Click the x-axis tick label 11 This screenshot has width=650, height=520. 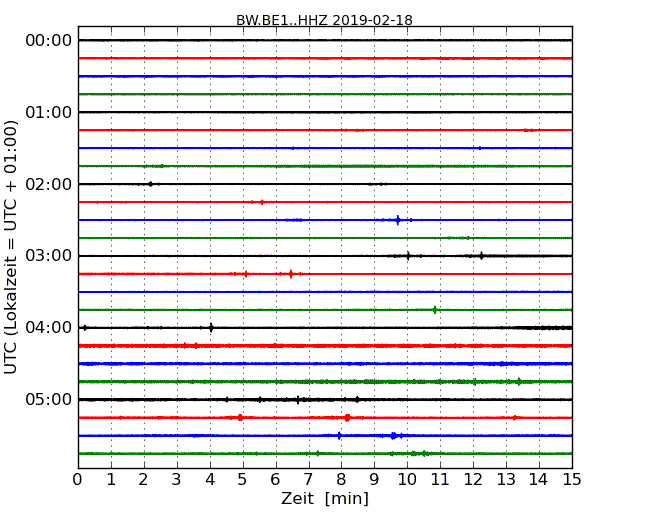click(x=440, y=480)
